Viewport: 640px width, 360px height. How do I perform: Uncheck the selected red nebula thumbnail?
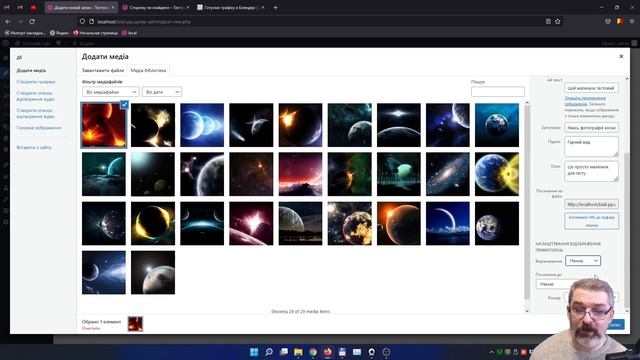coord(124,104)
